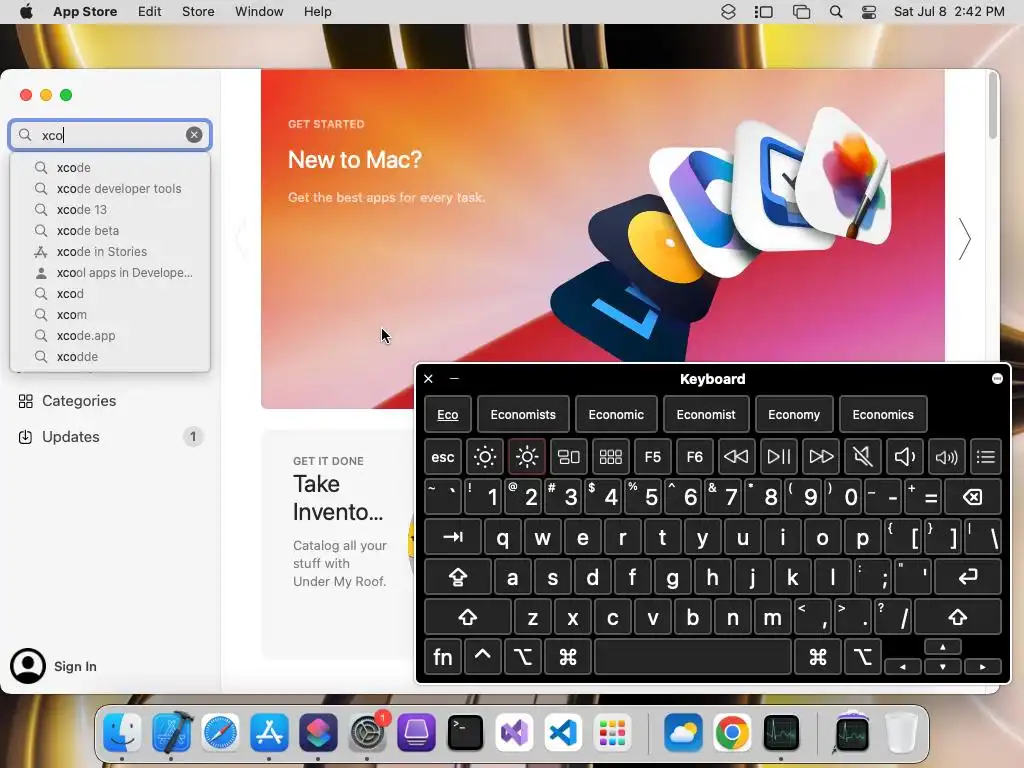Open "xcool apps in Develope..." suggestion
This screenshot has height=768, width=1024.
coord(110,272)
